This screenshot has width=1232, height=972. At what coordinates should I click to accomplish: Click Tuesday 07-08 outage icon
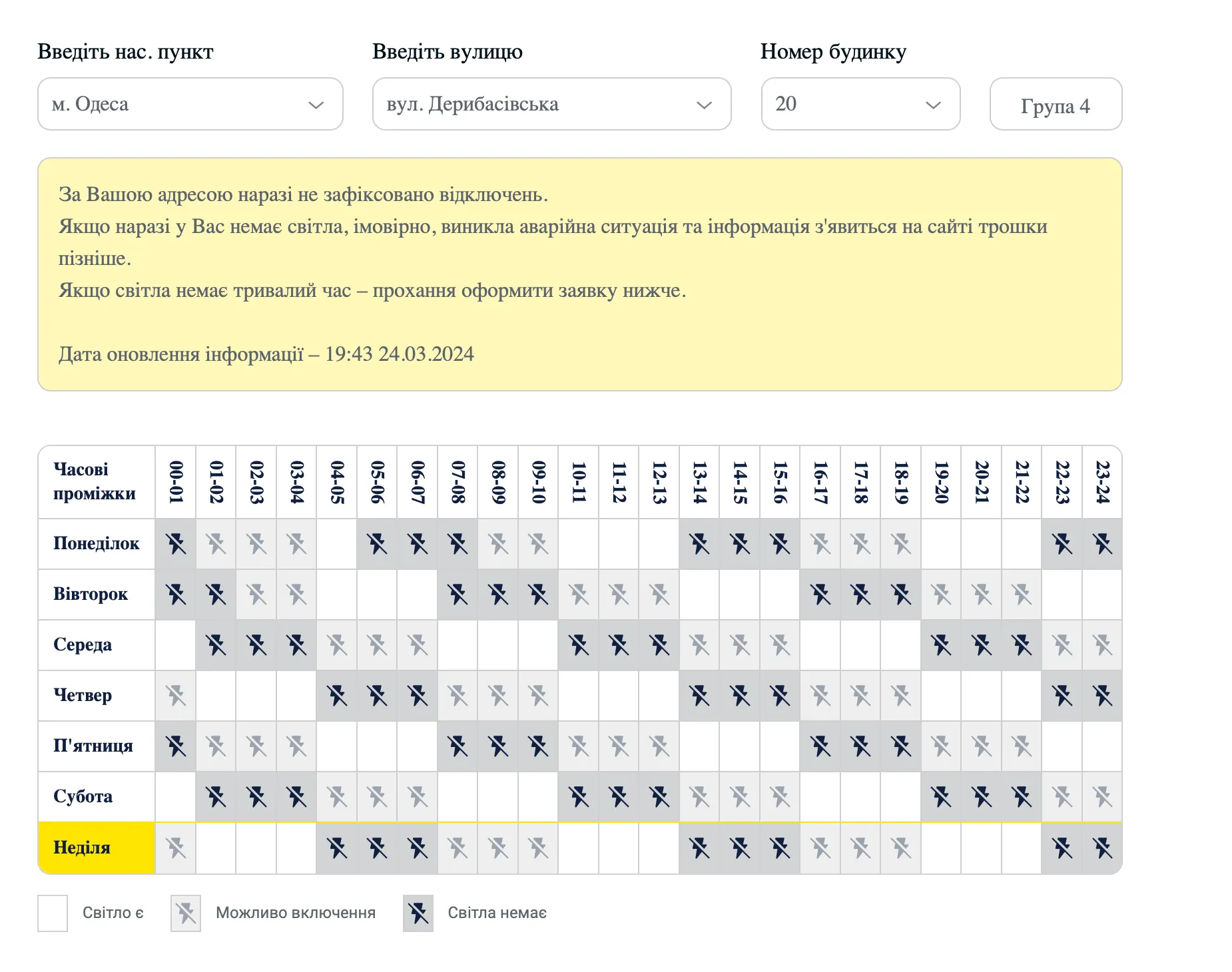458,595
